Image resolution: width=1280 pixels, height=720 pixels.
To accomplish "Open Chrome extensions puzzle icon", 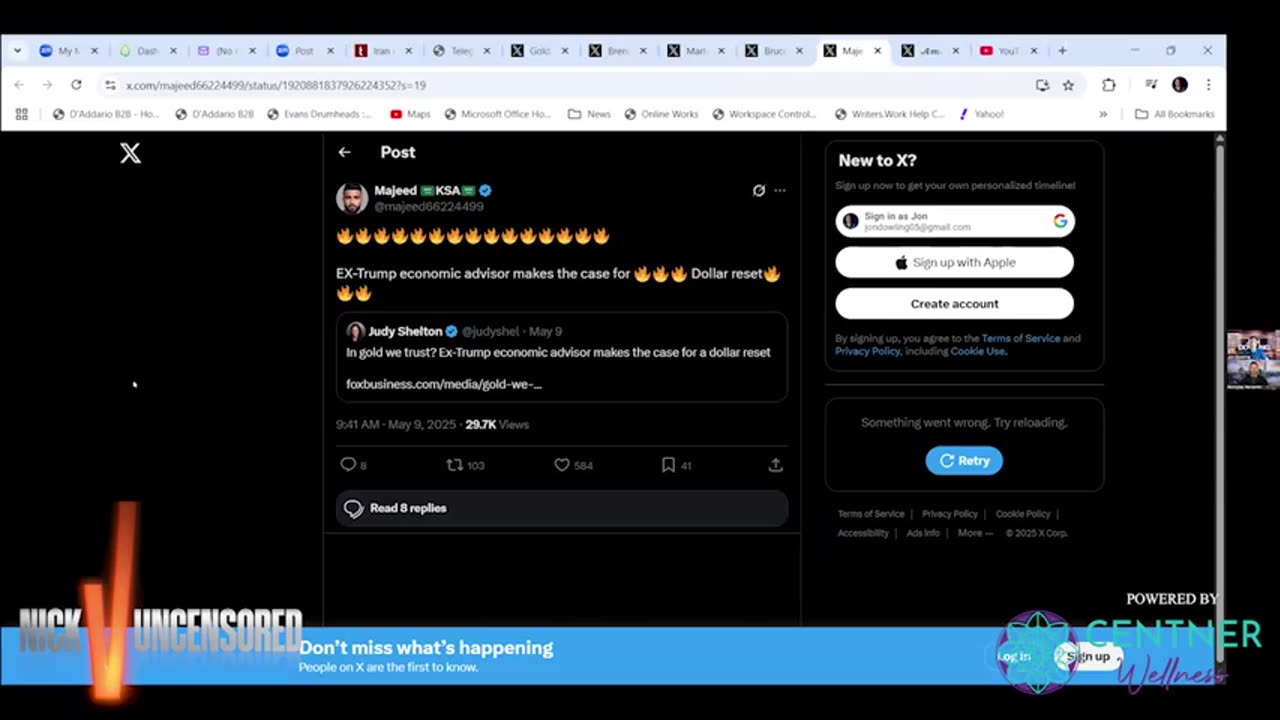I will (x=1108, y=85).
